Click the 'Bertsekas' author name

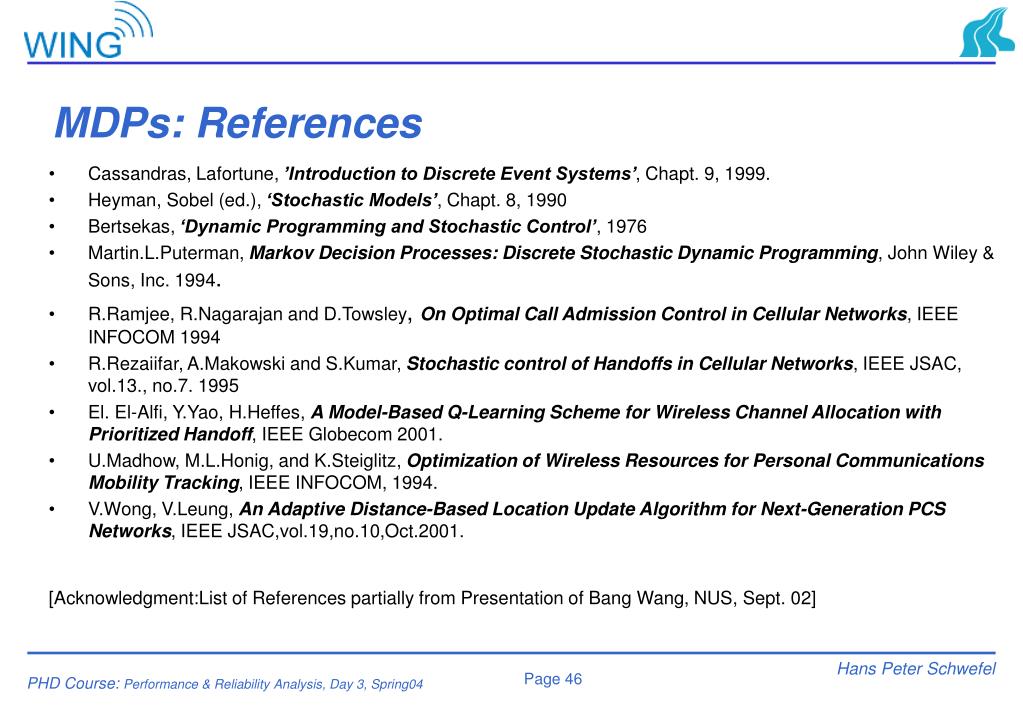point(129,226)
